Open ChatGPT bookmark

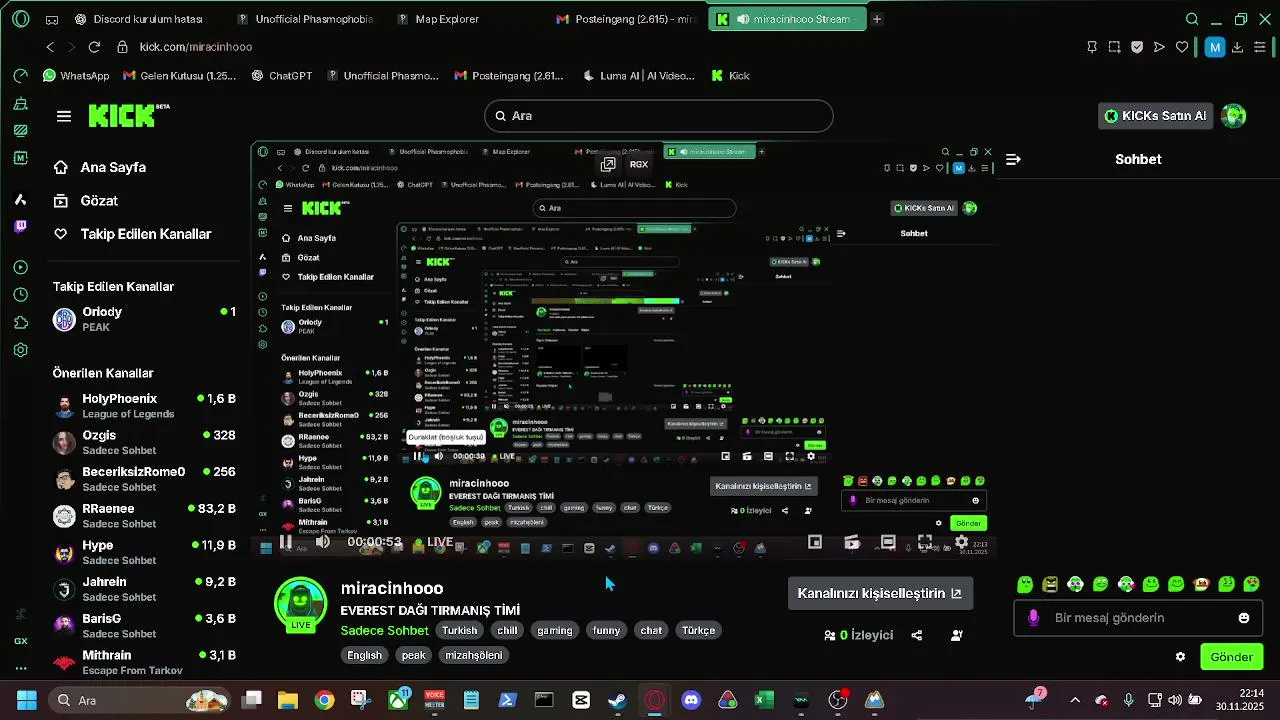pos(282,76)
